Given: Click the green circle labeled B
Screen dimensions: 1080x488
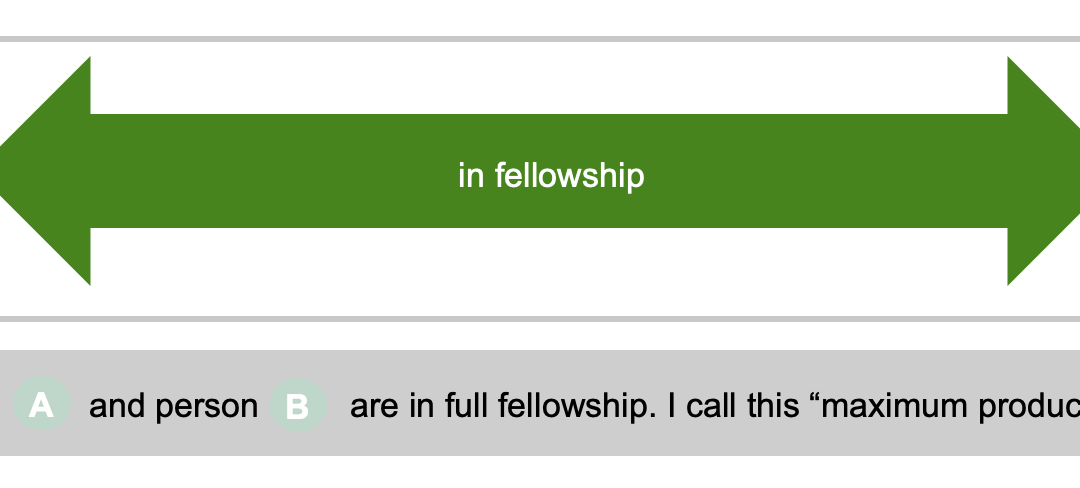Looking at the screenshot, I should coord(298,405).
